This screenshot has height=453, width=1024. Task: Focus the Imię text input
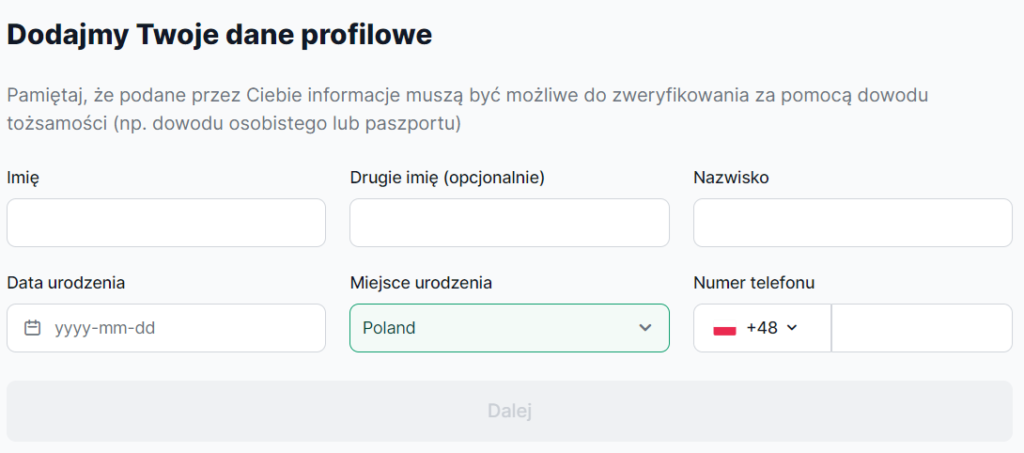pos(166,223)
